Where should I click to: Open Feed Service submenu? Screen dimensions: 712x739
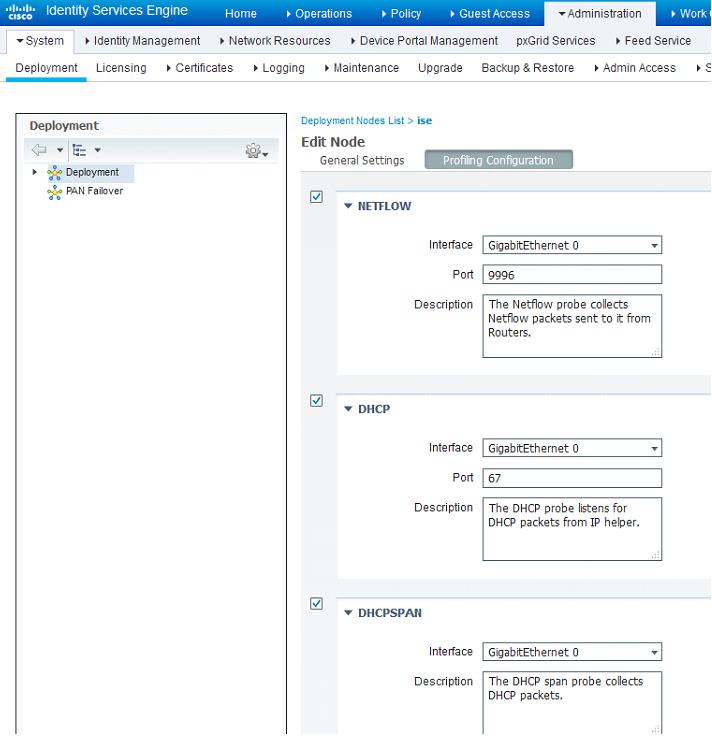click(654, 41)
